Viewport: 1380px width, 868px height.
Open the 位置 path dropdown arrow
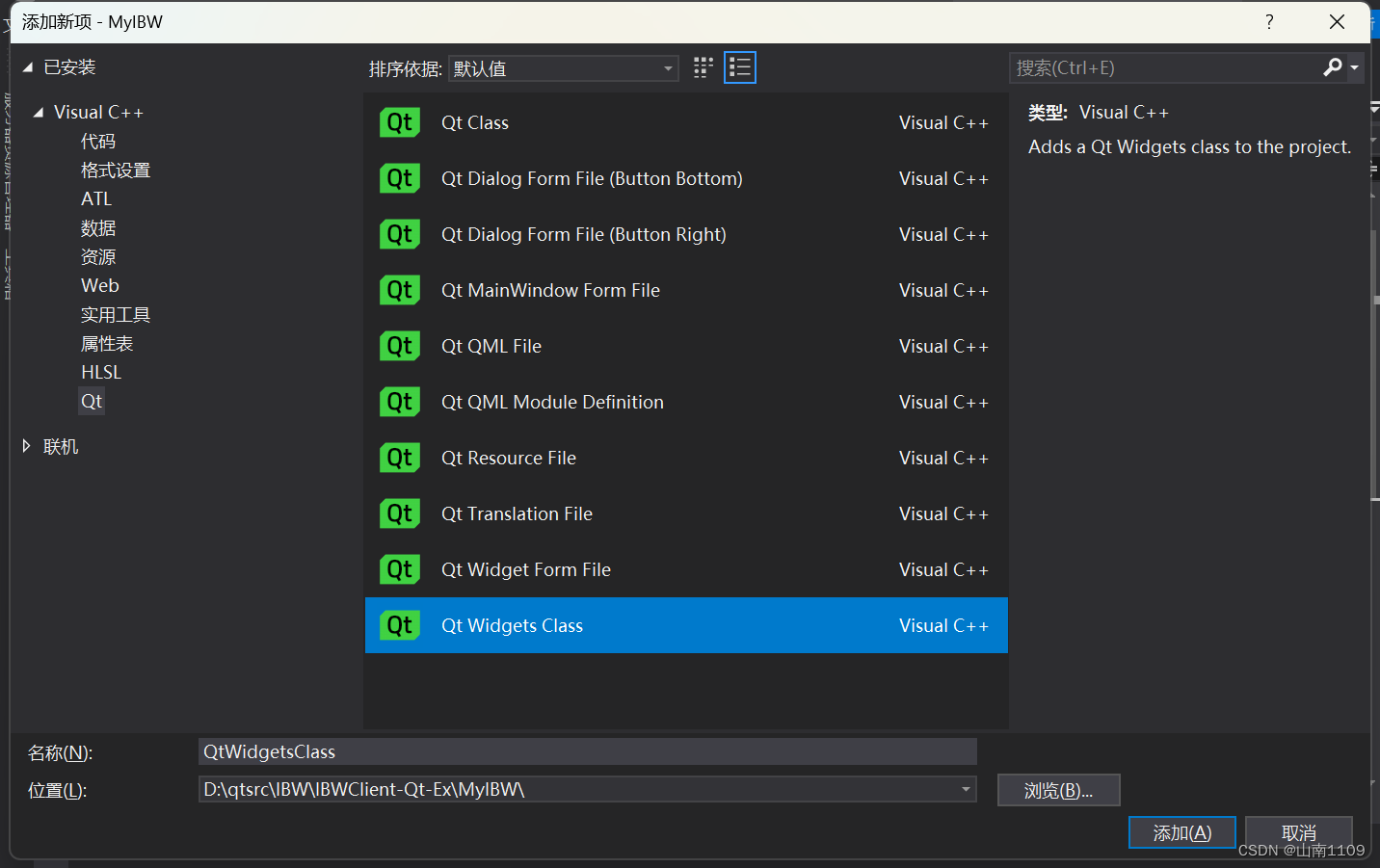tap(966, 789)
